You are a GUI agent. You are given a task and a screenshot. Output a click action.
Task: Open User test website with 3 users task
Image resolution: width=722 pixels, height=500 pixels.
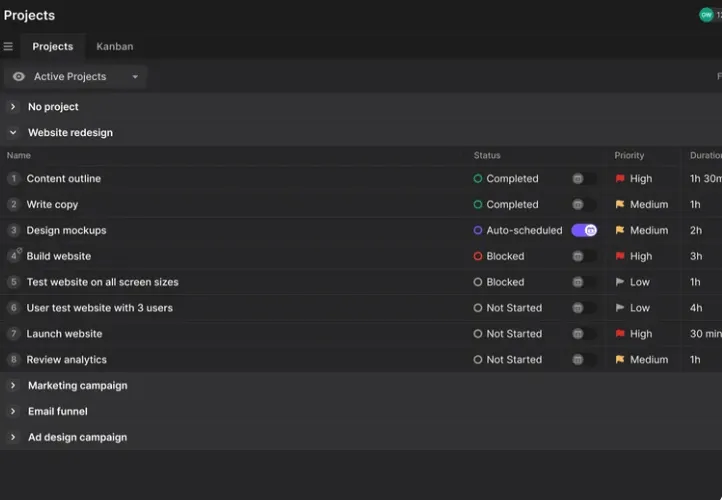[99, 308]
